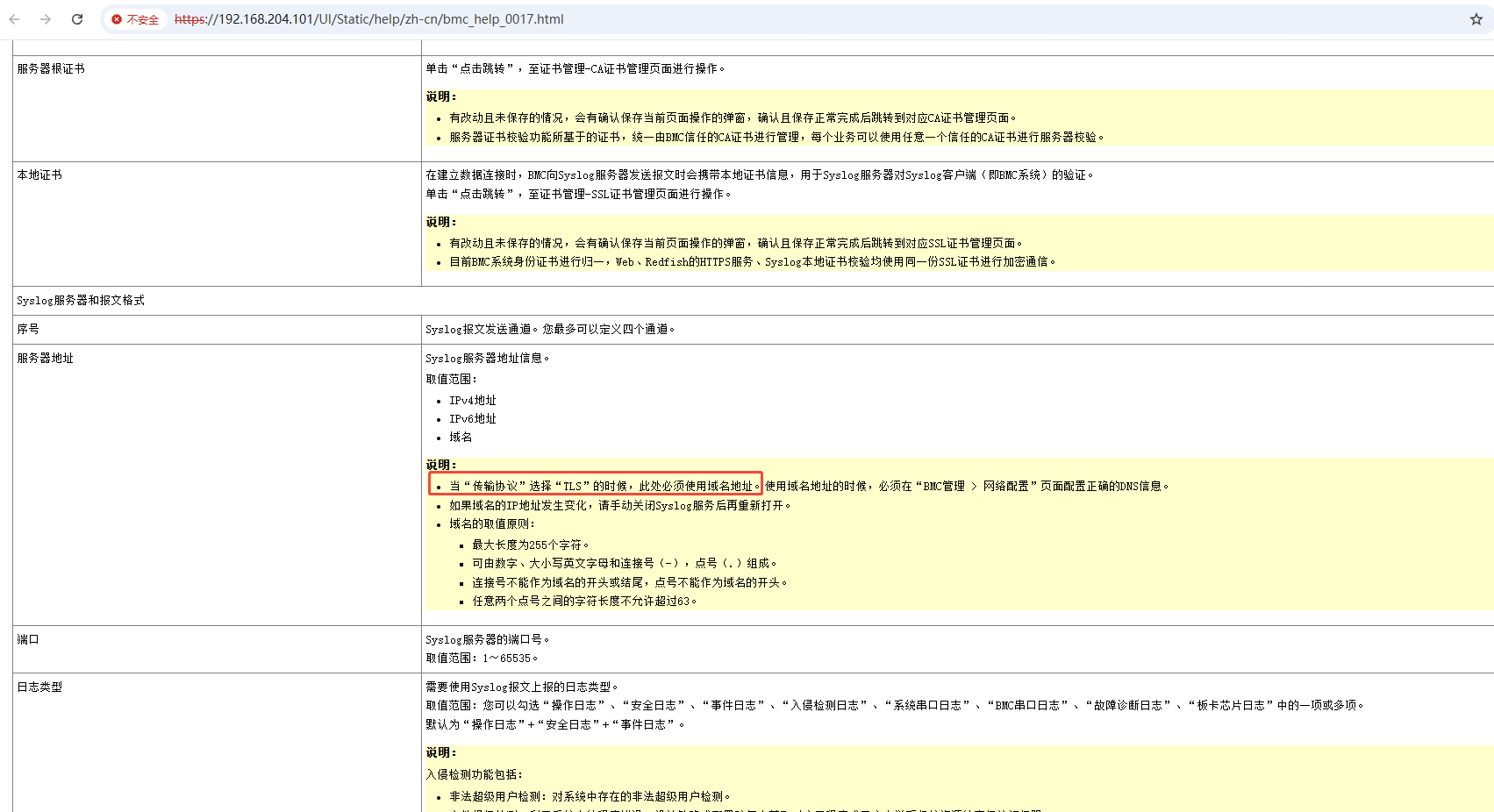Click the text 取值范围：1～65535

tap(482, 658)
